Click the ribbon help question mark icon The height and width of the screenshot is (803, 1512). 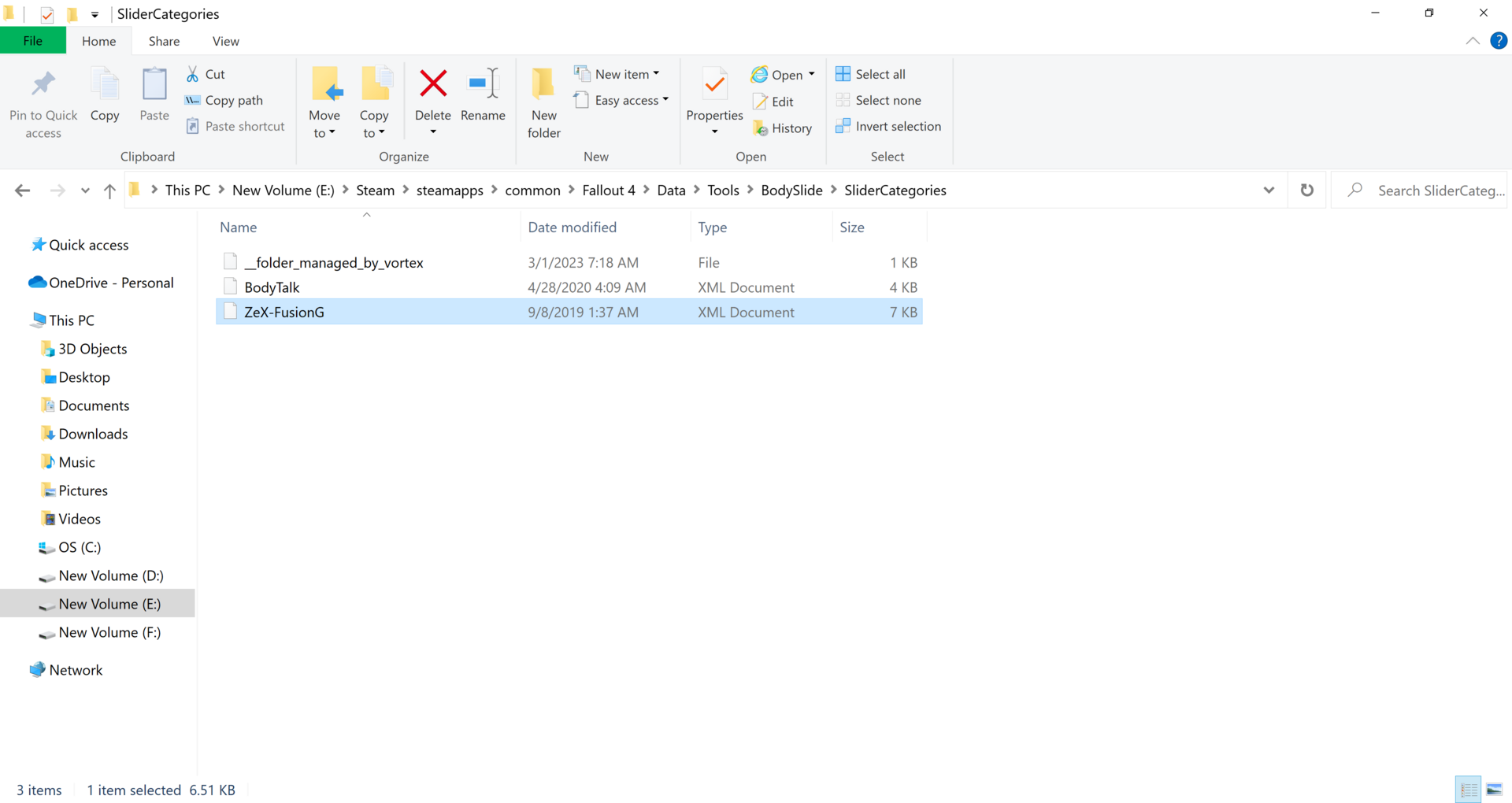[x=1498, y=41]
